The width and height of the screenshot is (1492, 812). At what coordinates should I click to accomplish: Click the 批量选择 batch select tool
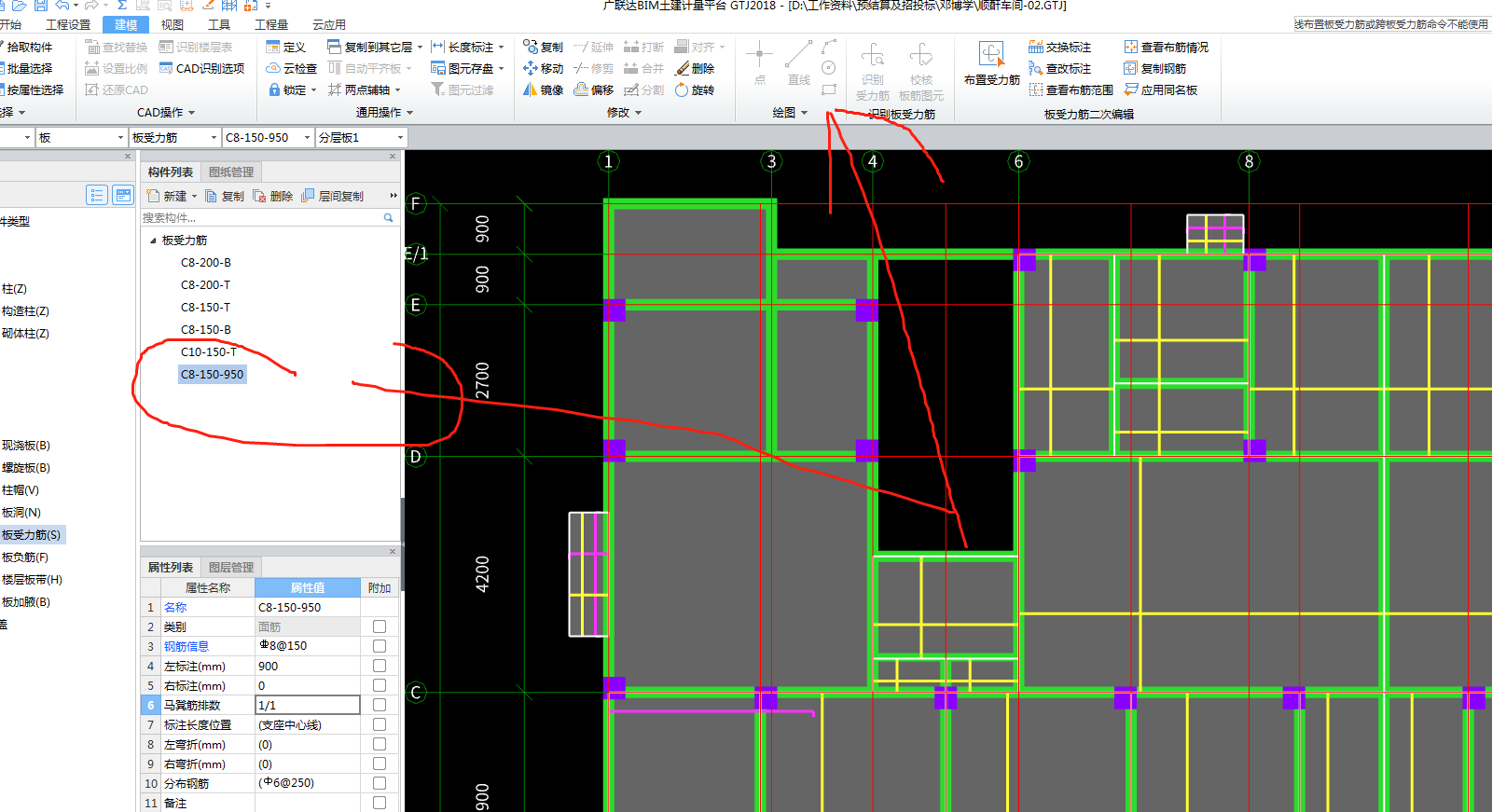coord(27,68)
